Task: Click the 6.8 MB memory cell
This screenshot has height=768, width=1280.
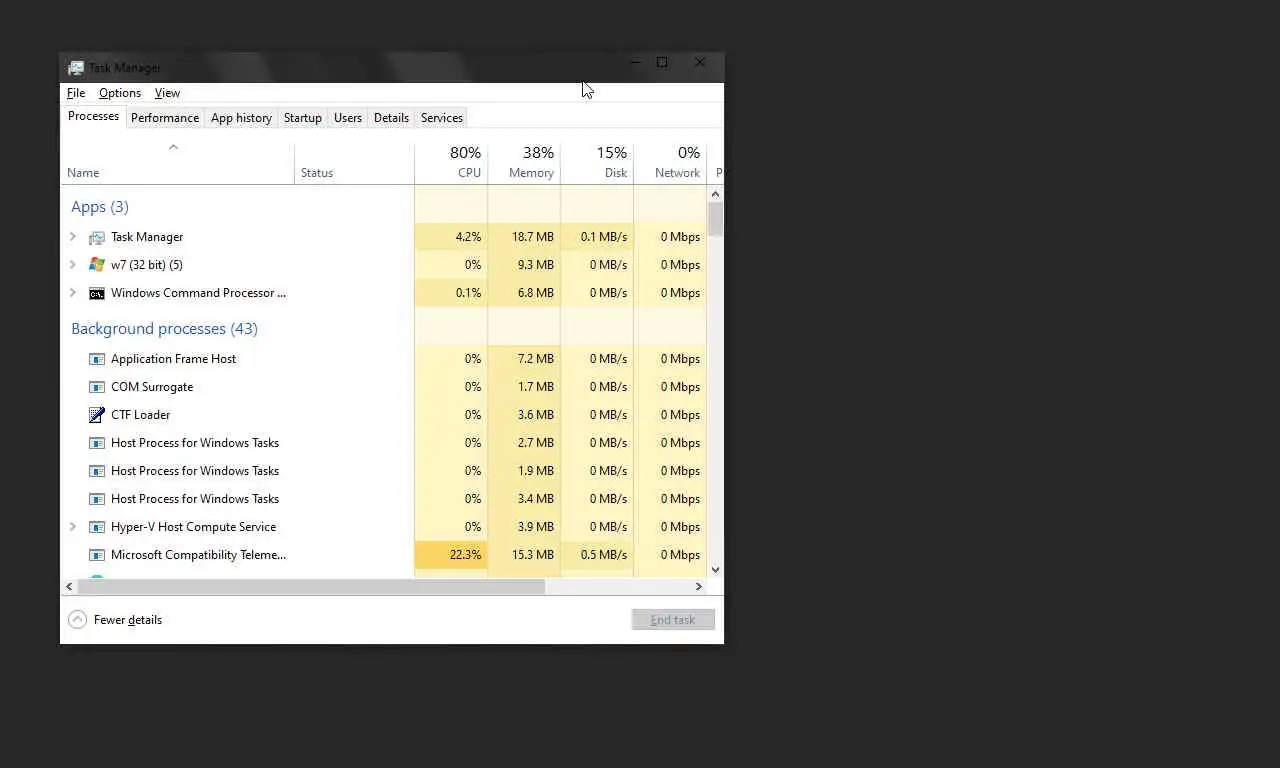Action: (524, 293)
